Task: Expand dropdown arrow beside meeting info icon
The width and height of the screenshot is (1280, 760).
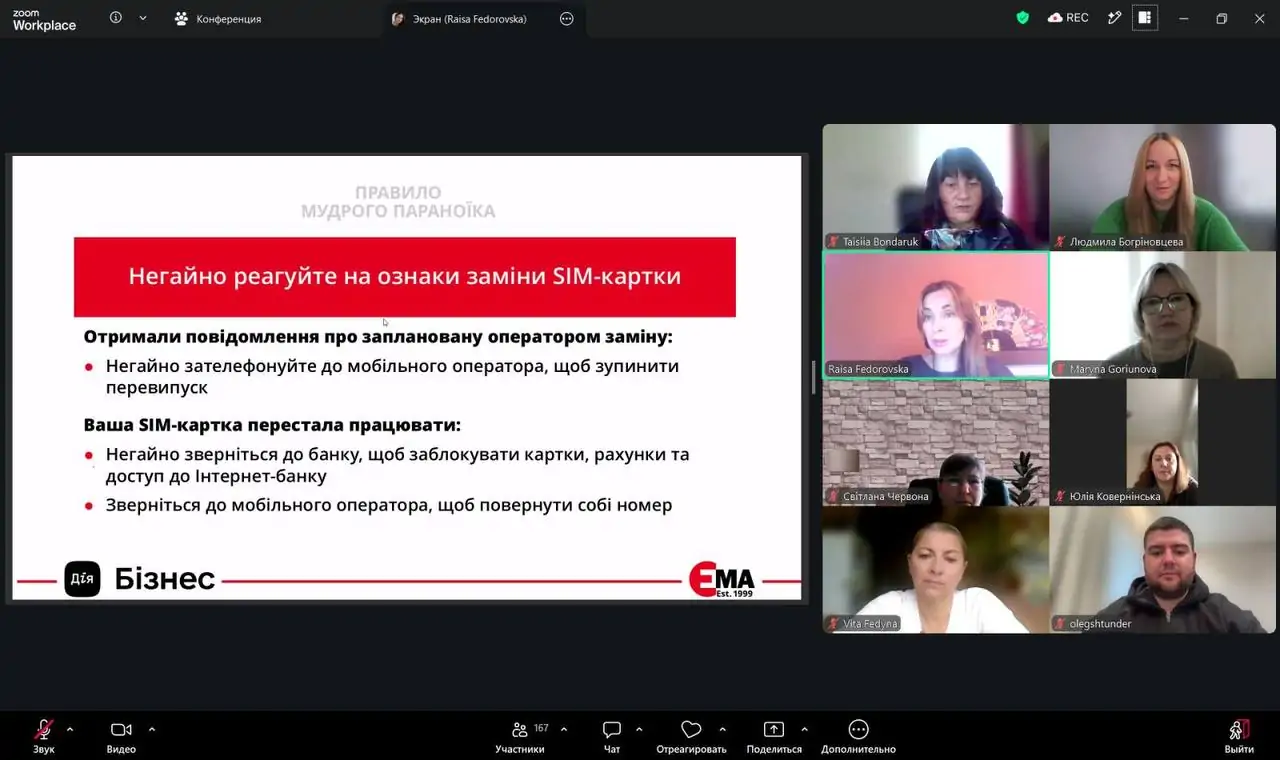Action: coord(143,18)
